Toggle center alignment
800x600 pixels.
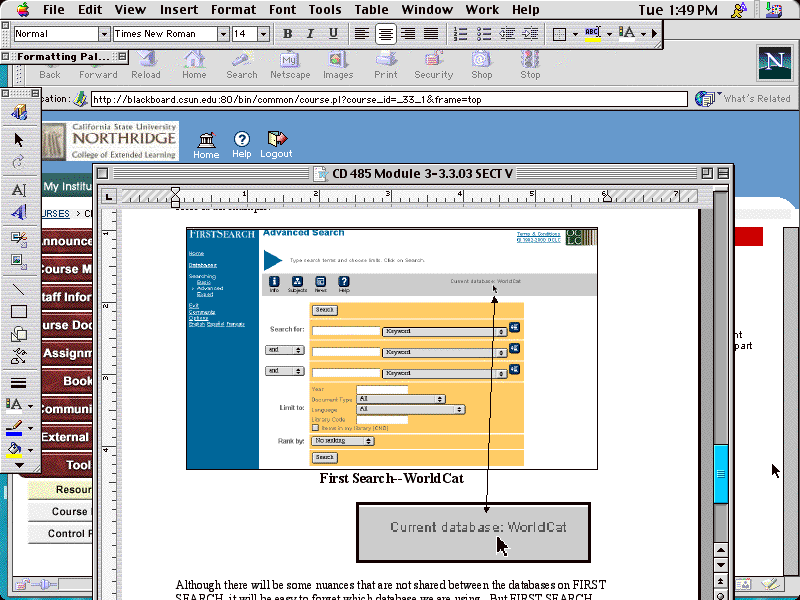pyautogui.click(x=385, y=34)
